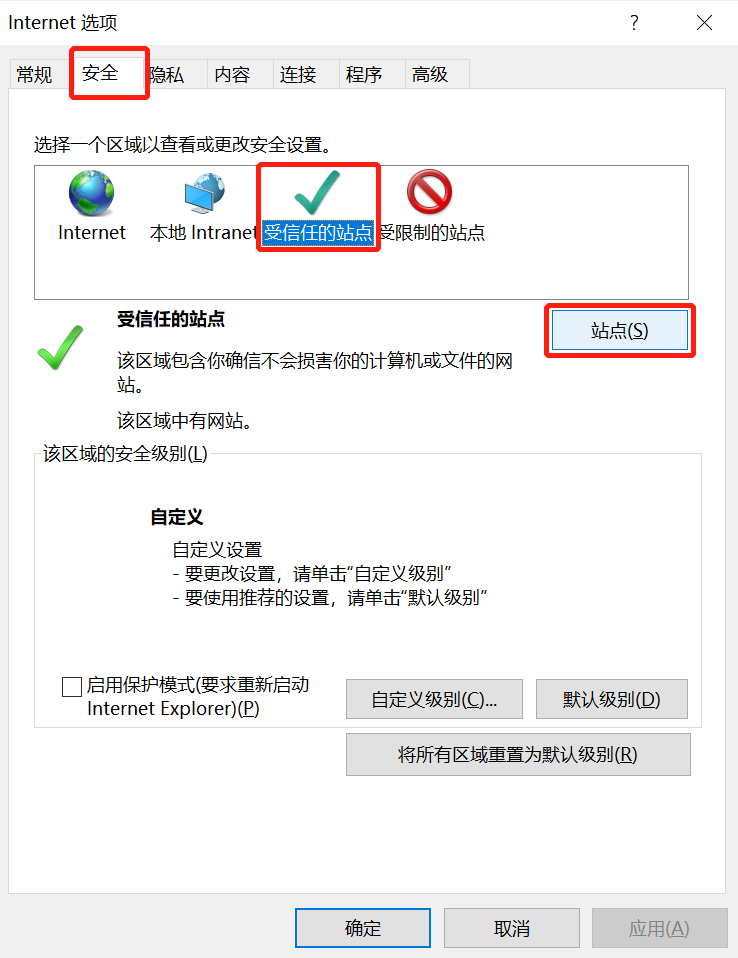
Task: Select the 安全 tab
Action: click(100, 73)
